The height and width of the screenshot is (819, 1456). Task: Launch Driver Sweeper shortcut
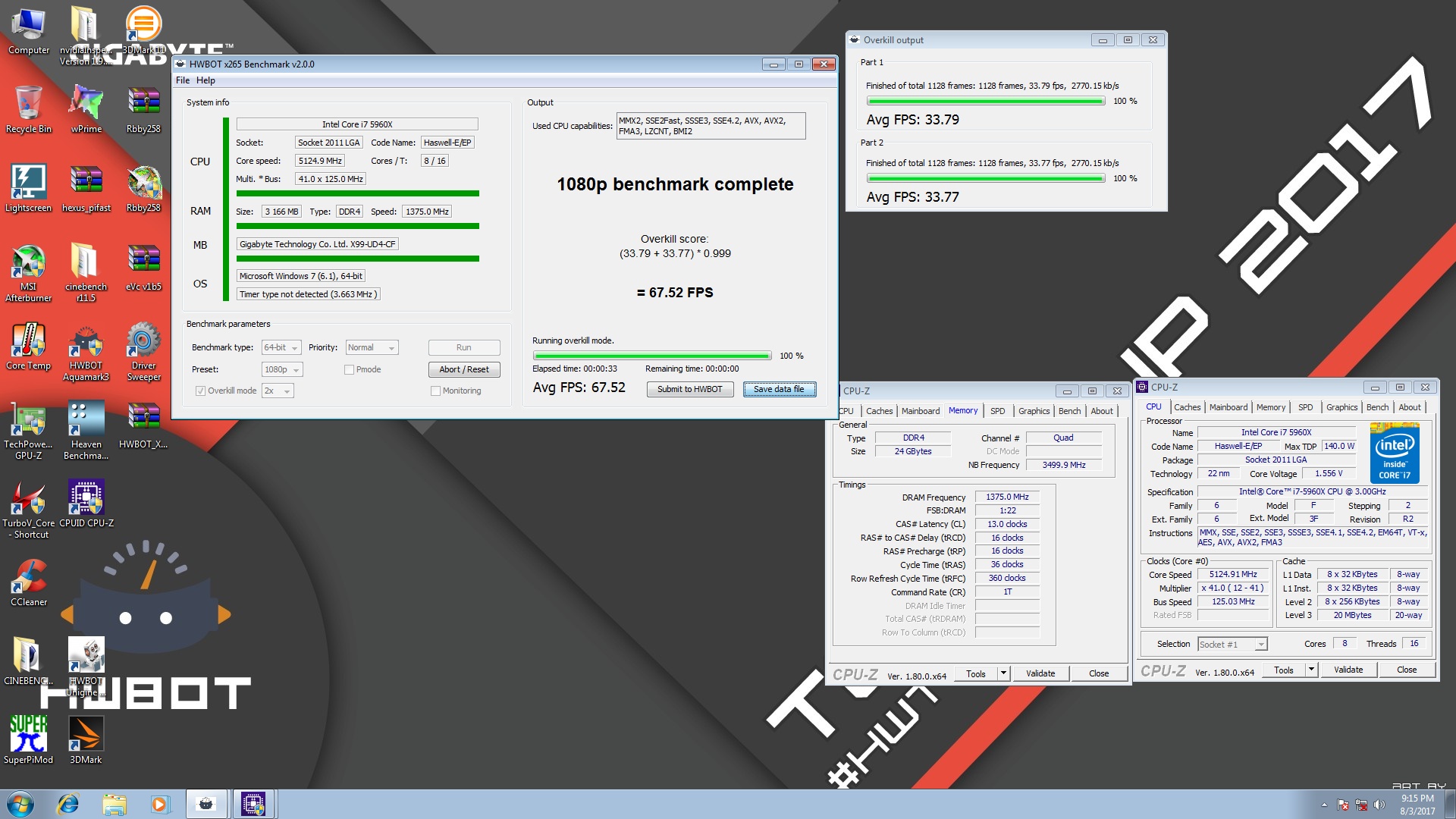(143, 352)
